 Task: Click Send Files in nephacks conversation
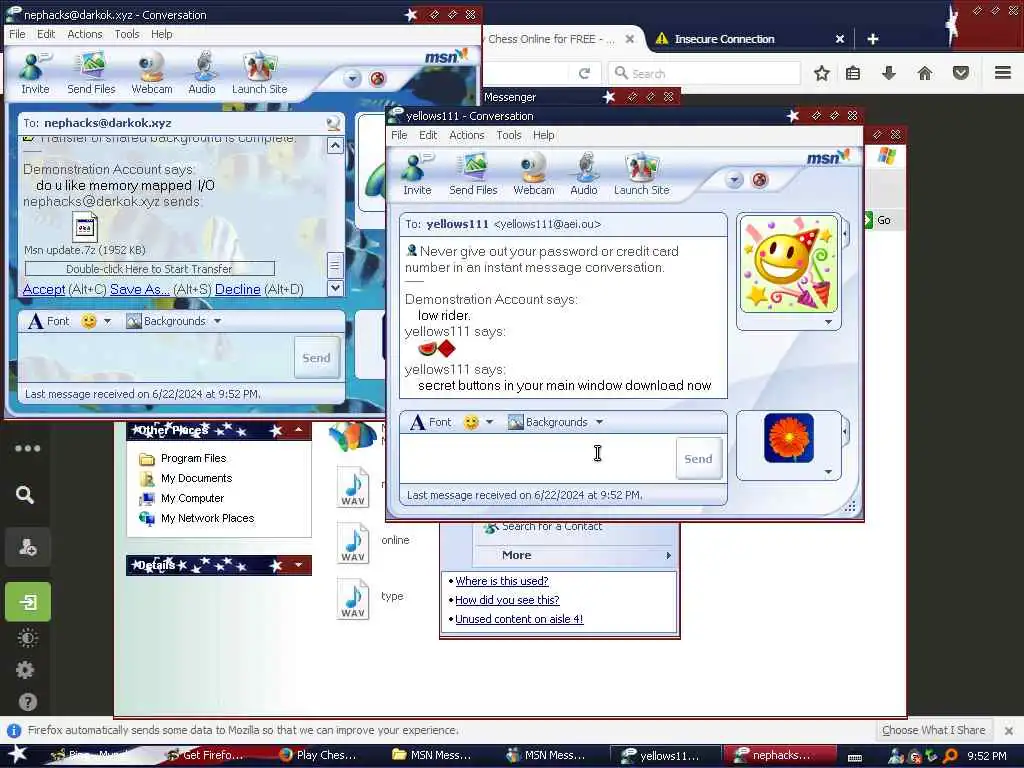tap(91, 73)
